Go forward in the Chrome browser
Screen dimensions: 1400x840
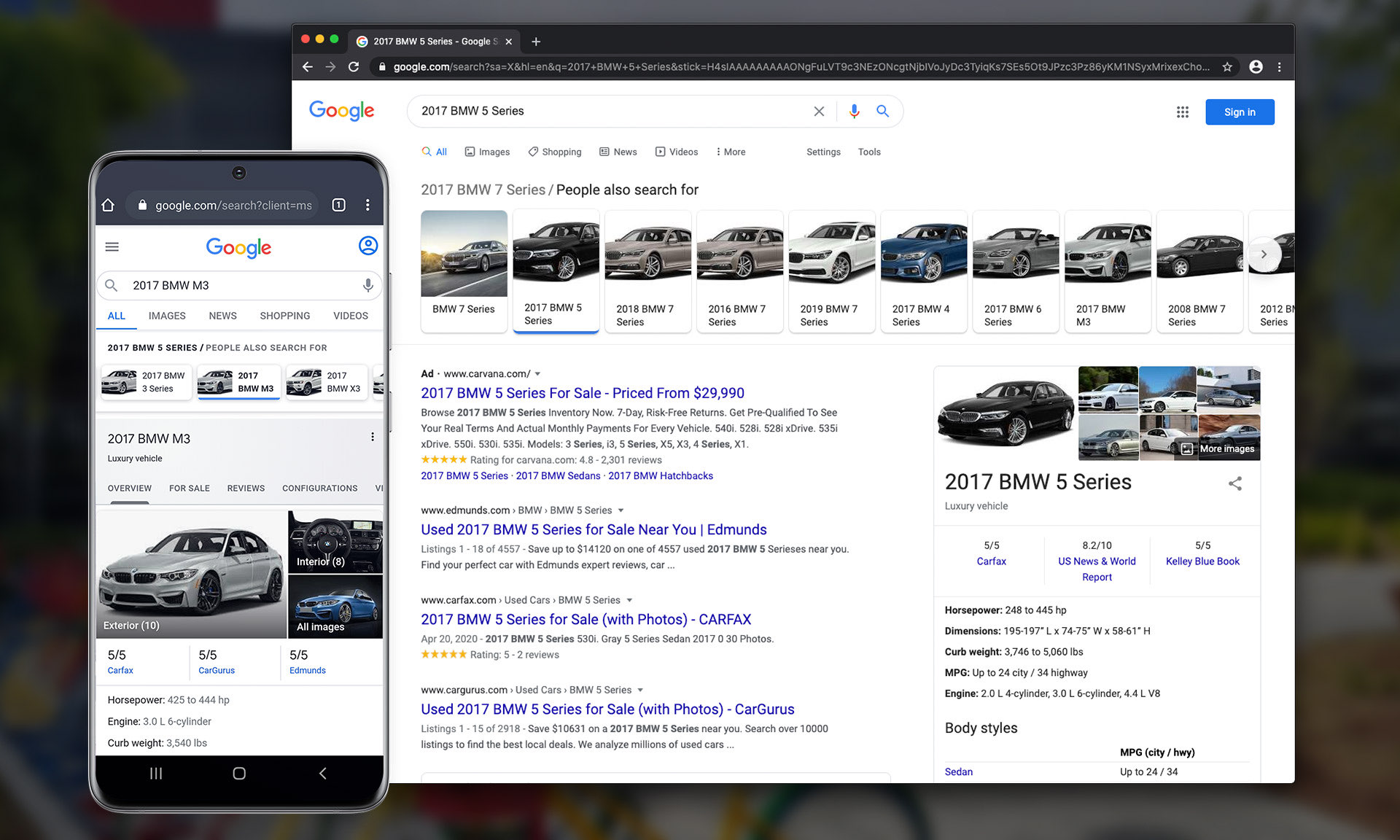[330, 67]
